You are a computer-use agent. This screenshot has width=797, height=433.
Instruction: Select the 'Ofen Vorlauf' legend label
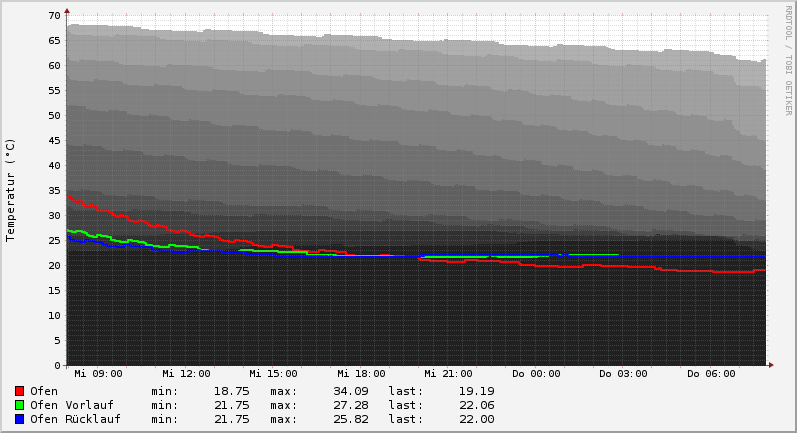71,405
